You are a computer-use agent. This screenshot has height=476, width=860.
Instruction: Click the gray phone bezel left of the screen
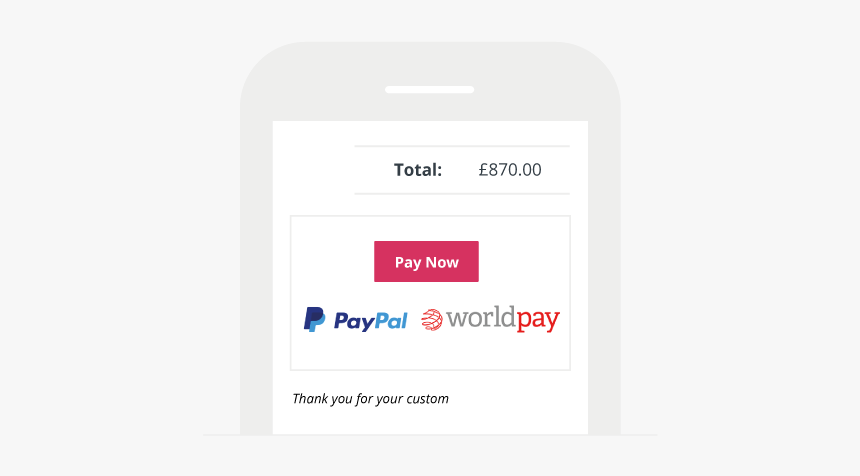click(x=256, y=274)
